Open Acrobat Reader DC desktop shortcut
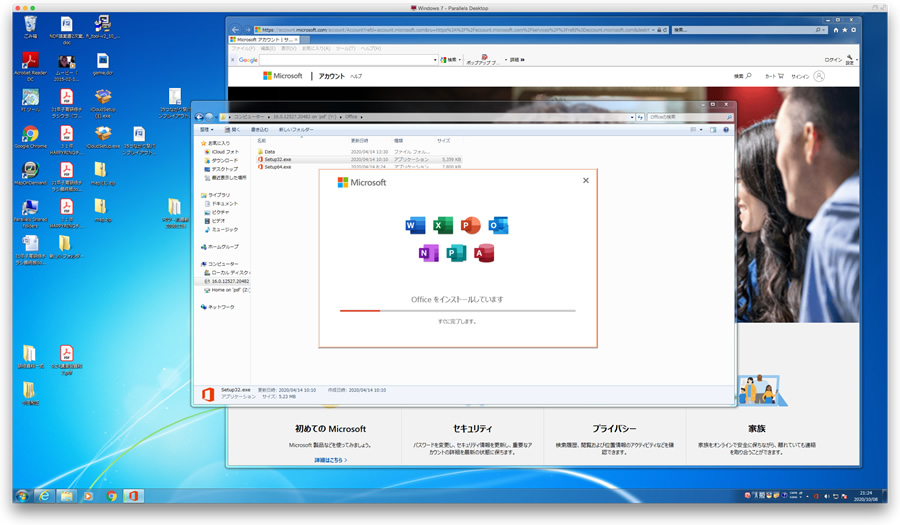This screenshot has width=900, height=525. (30, 66)
